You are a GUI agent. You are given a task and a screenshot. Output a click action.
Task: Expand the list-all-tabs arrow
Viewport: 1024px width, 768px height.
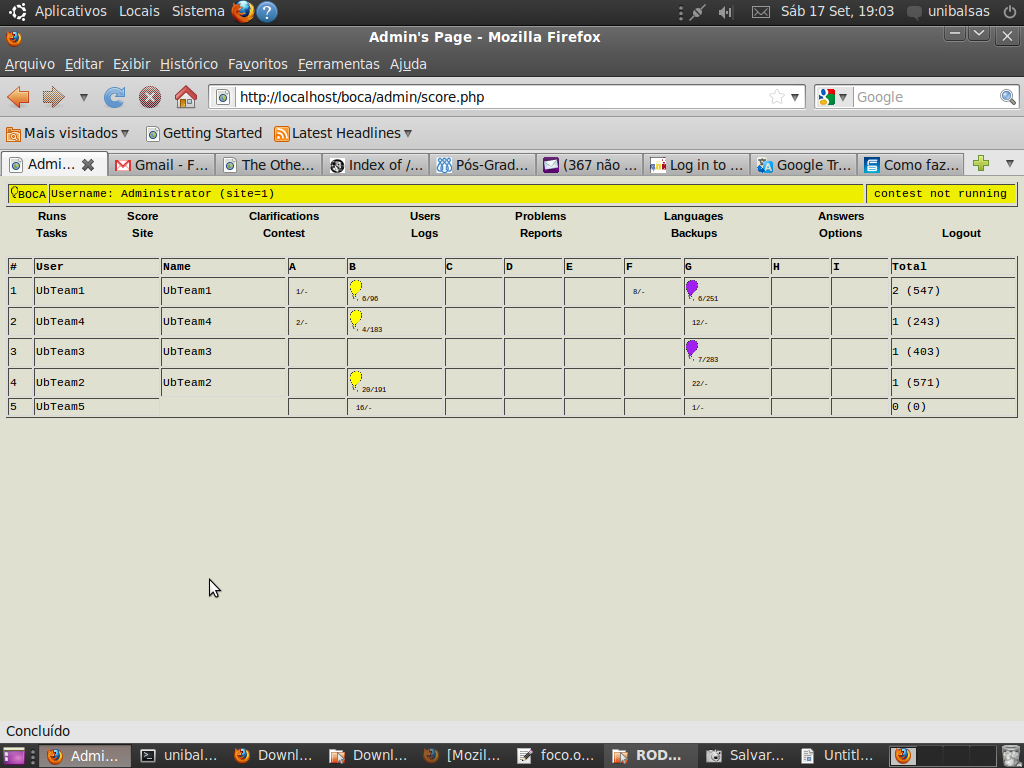[1009, 164]
